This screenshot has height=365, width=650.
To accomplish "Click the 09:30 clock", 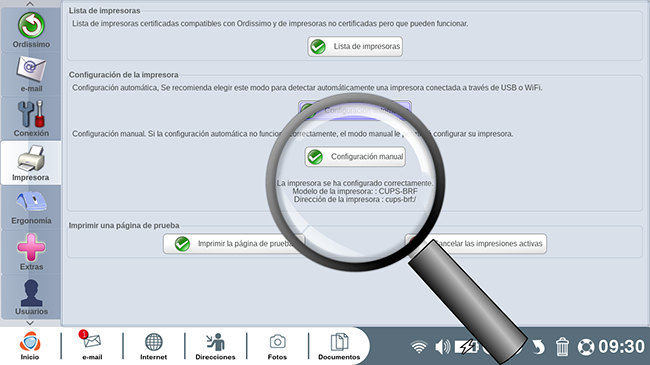I will tap(621, 347).
